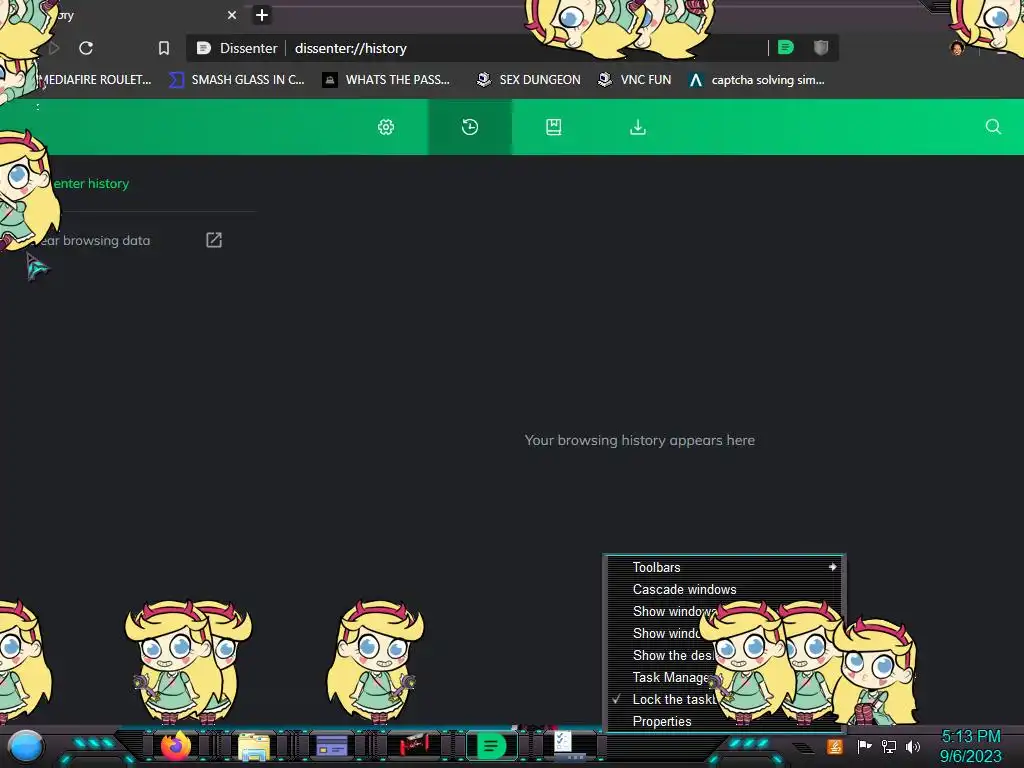Open the bookmarks icon in green toolbar
This screenshot has height=768, width=1024.
click(x=554, y=127)
